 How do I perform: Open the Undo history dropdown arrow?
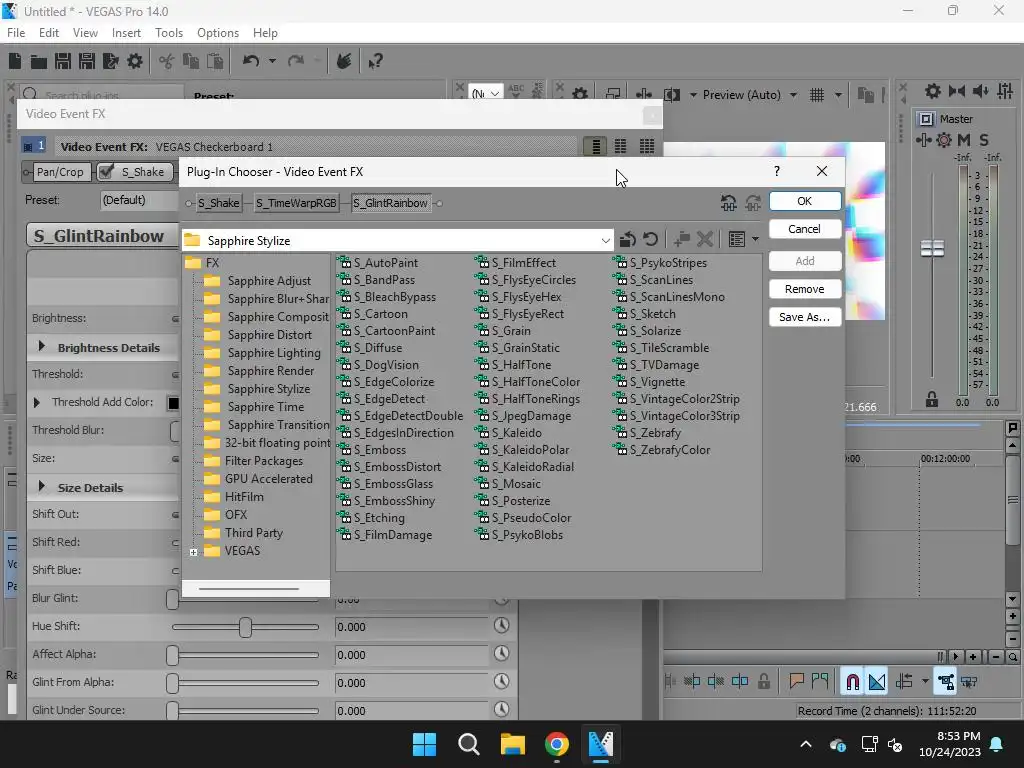pyautogui.click(x=272, y=61)
